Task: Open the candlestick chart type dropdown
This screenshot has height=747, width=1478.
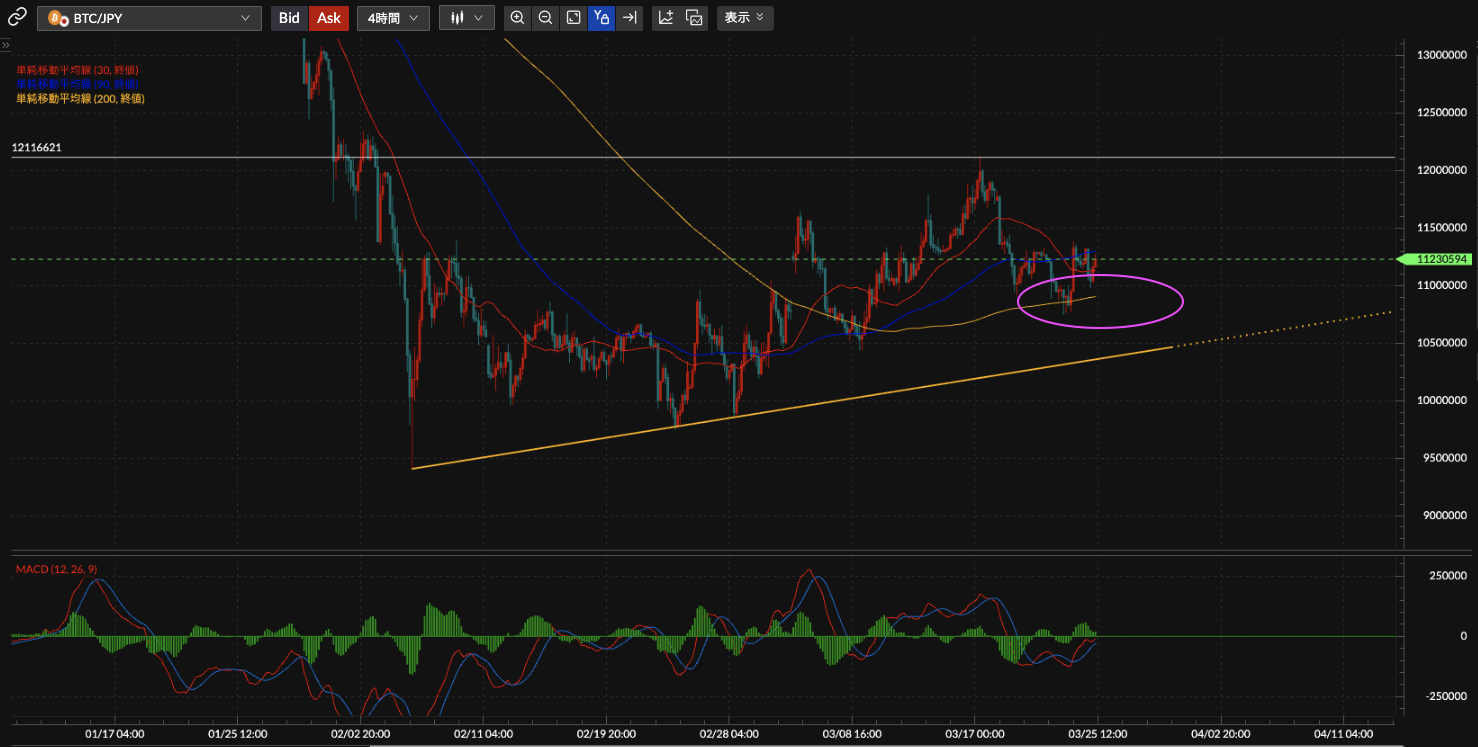Action: [466, 18]
